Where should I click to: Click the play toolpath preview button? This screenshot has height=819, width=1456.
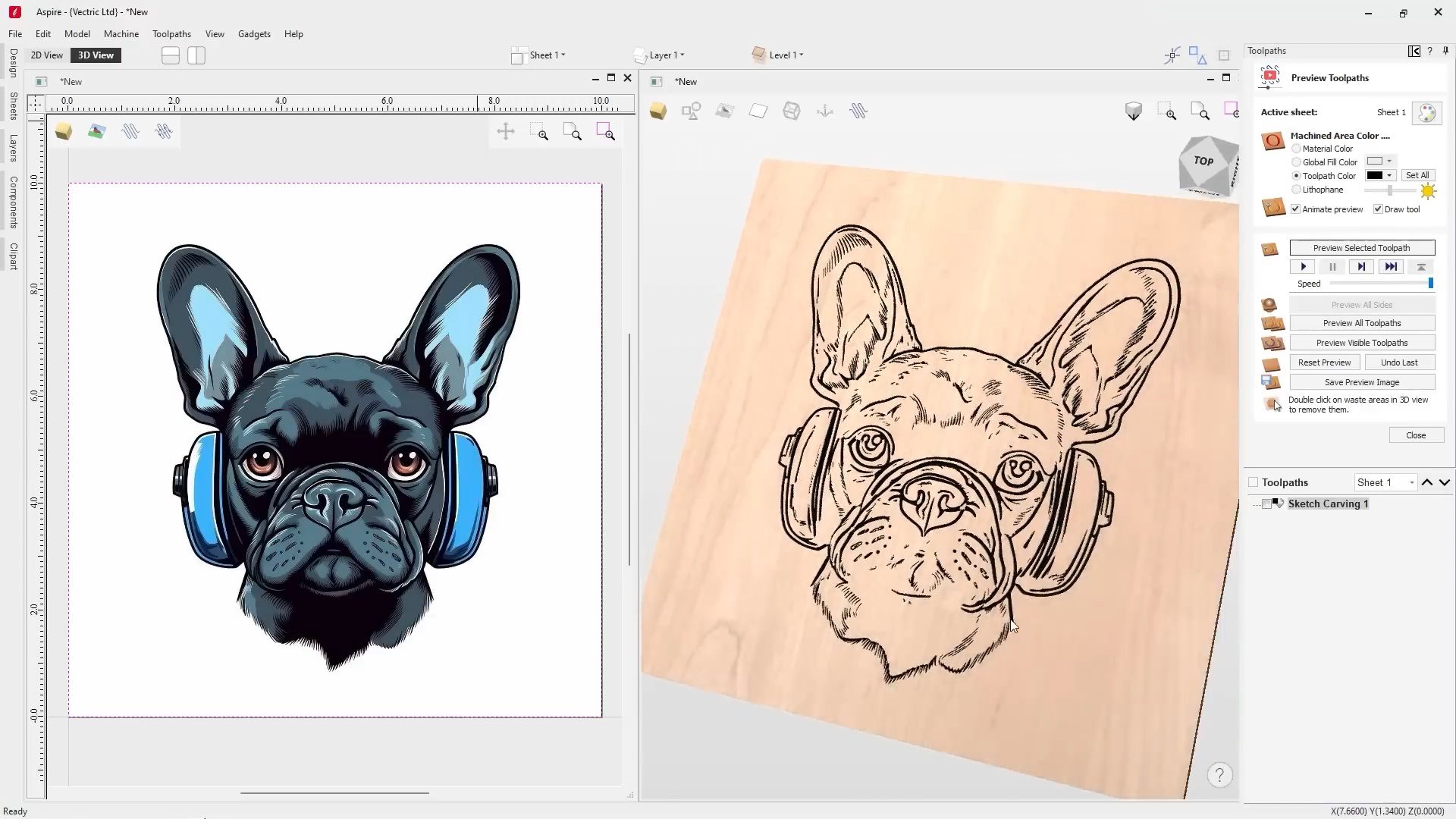point(1303,267)
